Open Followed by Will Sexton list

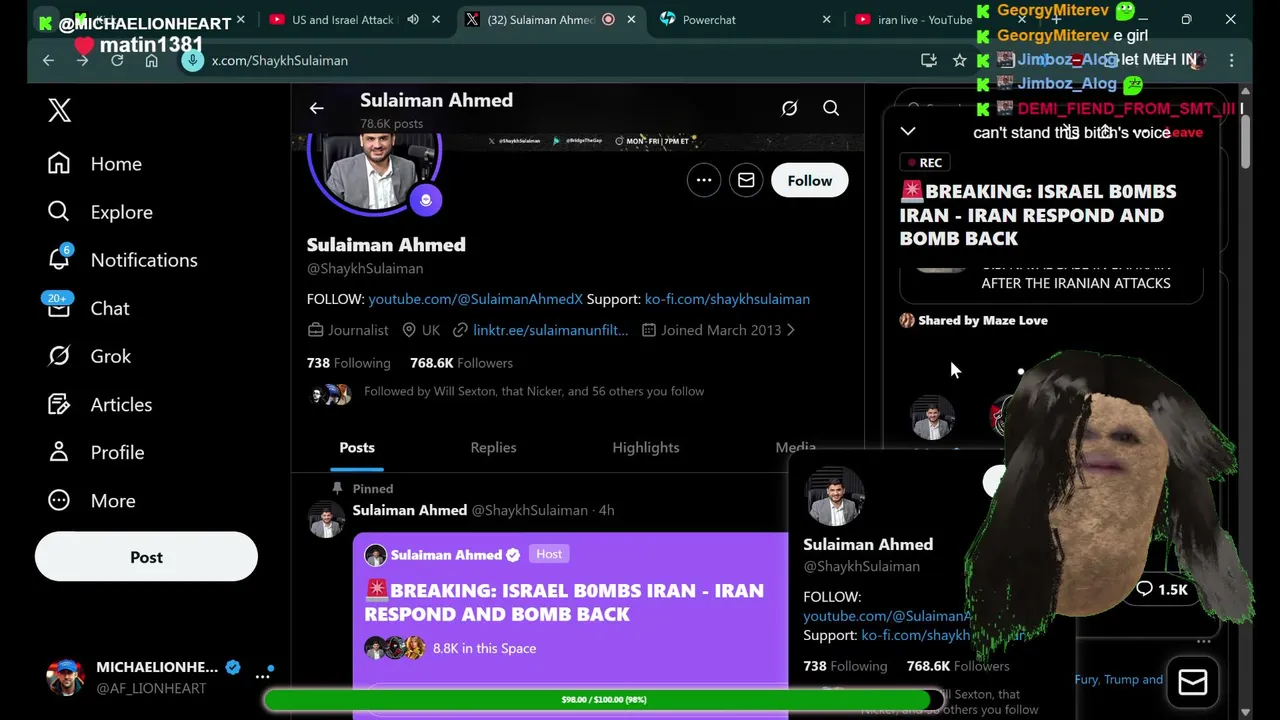point(534,391)
